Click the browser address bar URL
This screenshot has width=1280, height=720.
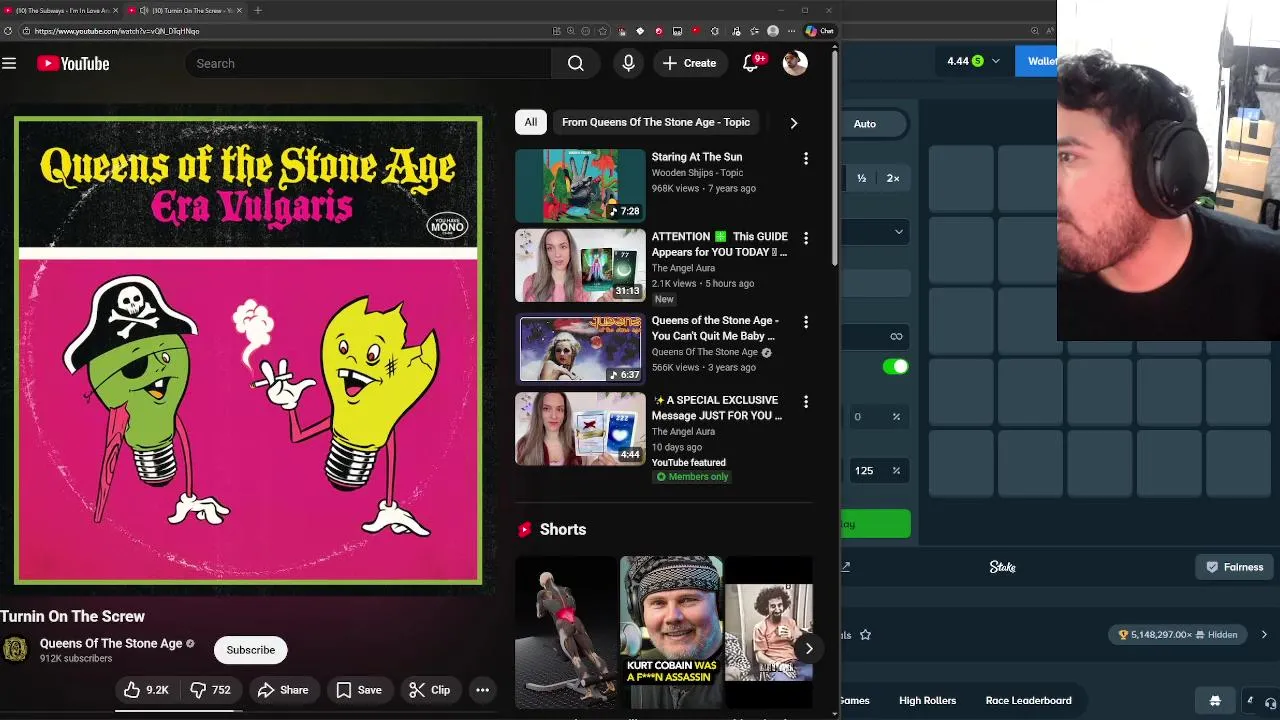[117, 31]
